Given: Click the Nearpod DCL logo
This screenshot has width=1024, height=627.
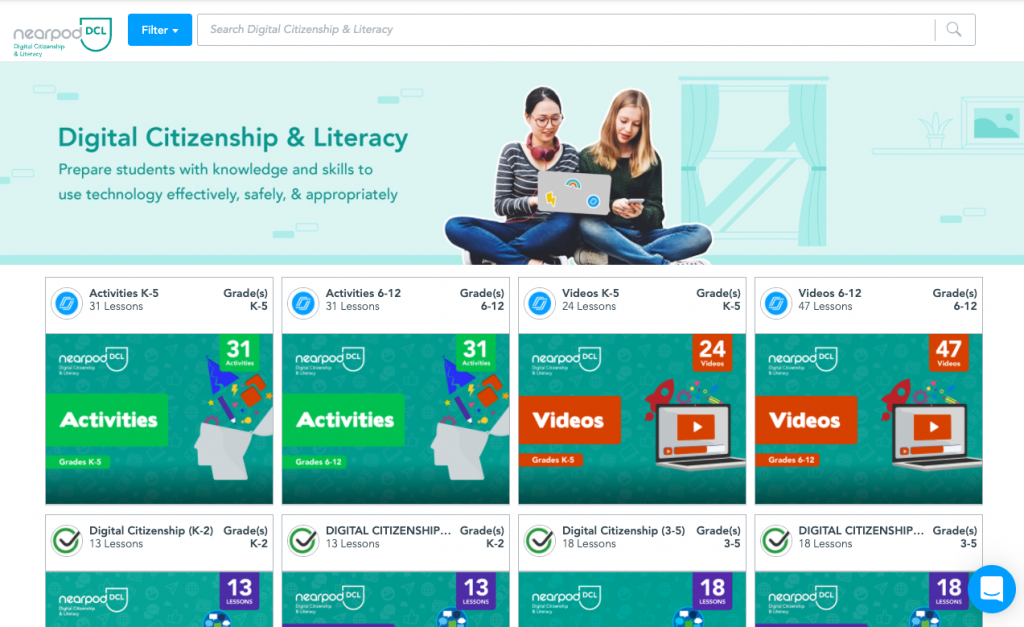Looking at the screenshot, I should pos(63,37).
